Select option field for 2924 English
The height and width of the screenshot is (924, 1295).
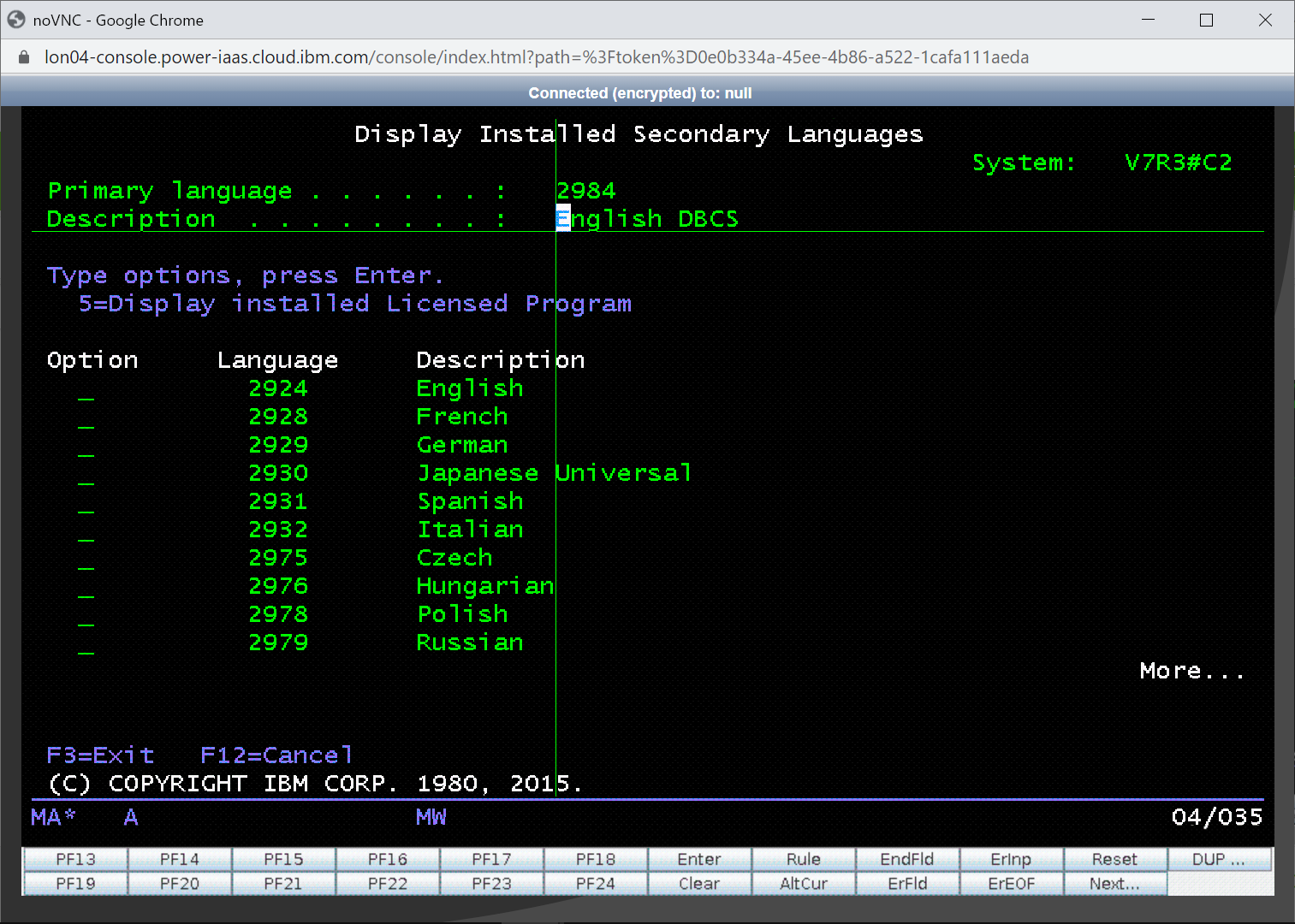point(86,389)
